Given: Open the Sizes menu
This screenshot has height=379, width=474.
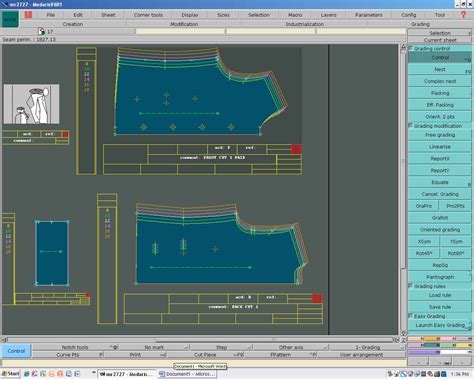Looking at the screenshot, I should point(223,15).
